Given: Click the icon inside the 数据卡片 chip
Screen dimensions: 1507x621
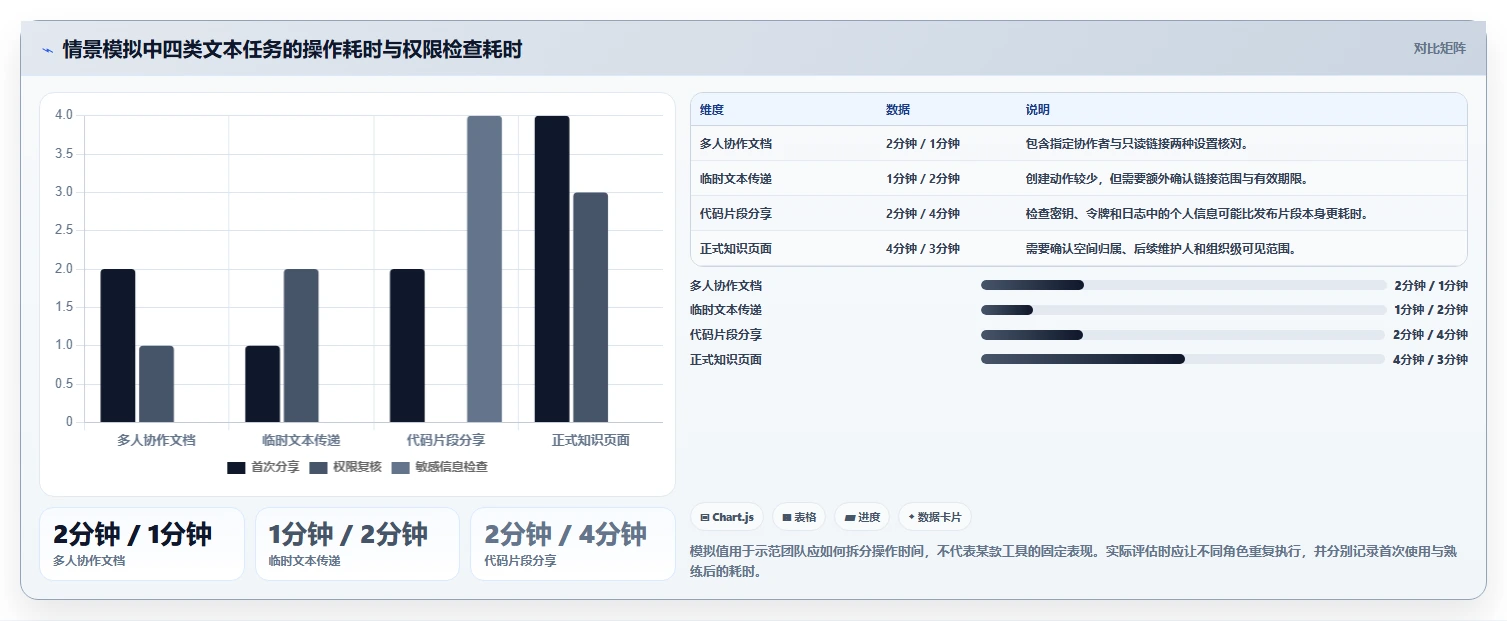Looking at the screenshot, I should (911, 517).
